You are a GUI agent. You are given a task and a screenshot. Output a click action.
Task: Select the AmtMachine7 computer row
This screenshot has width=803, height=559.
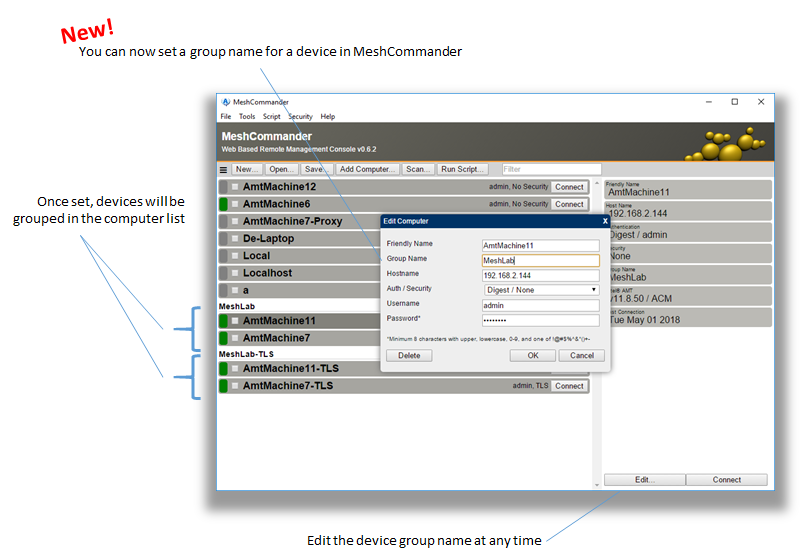coord(299,338)
